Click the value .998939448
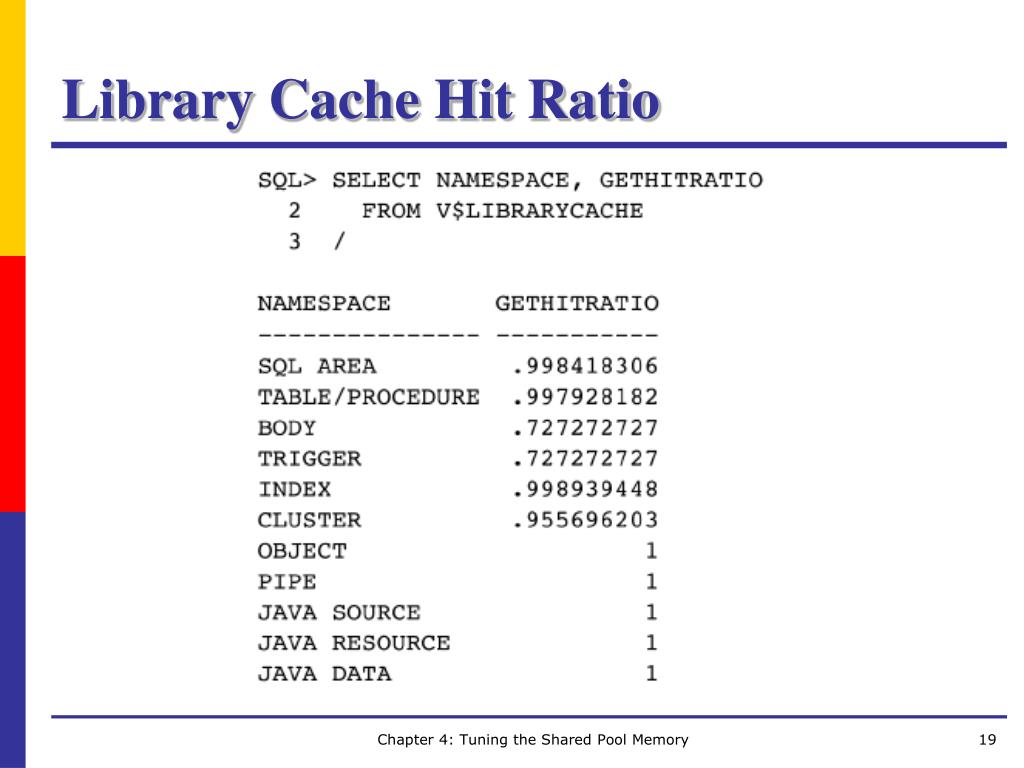 pyautogui.click(x=585, y=490)
